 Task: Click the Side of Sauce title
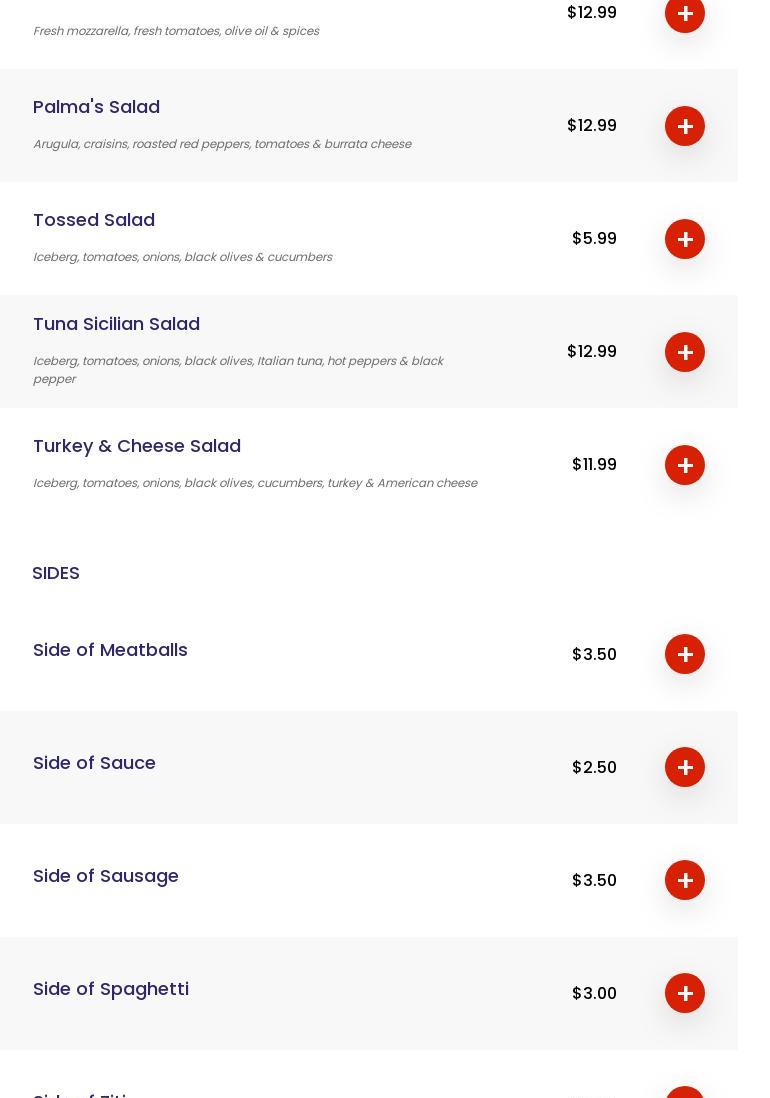click(94, 763)
